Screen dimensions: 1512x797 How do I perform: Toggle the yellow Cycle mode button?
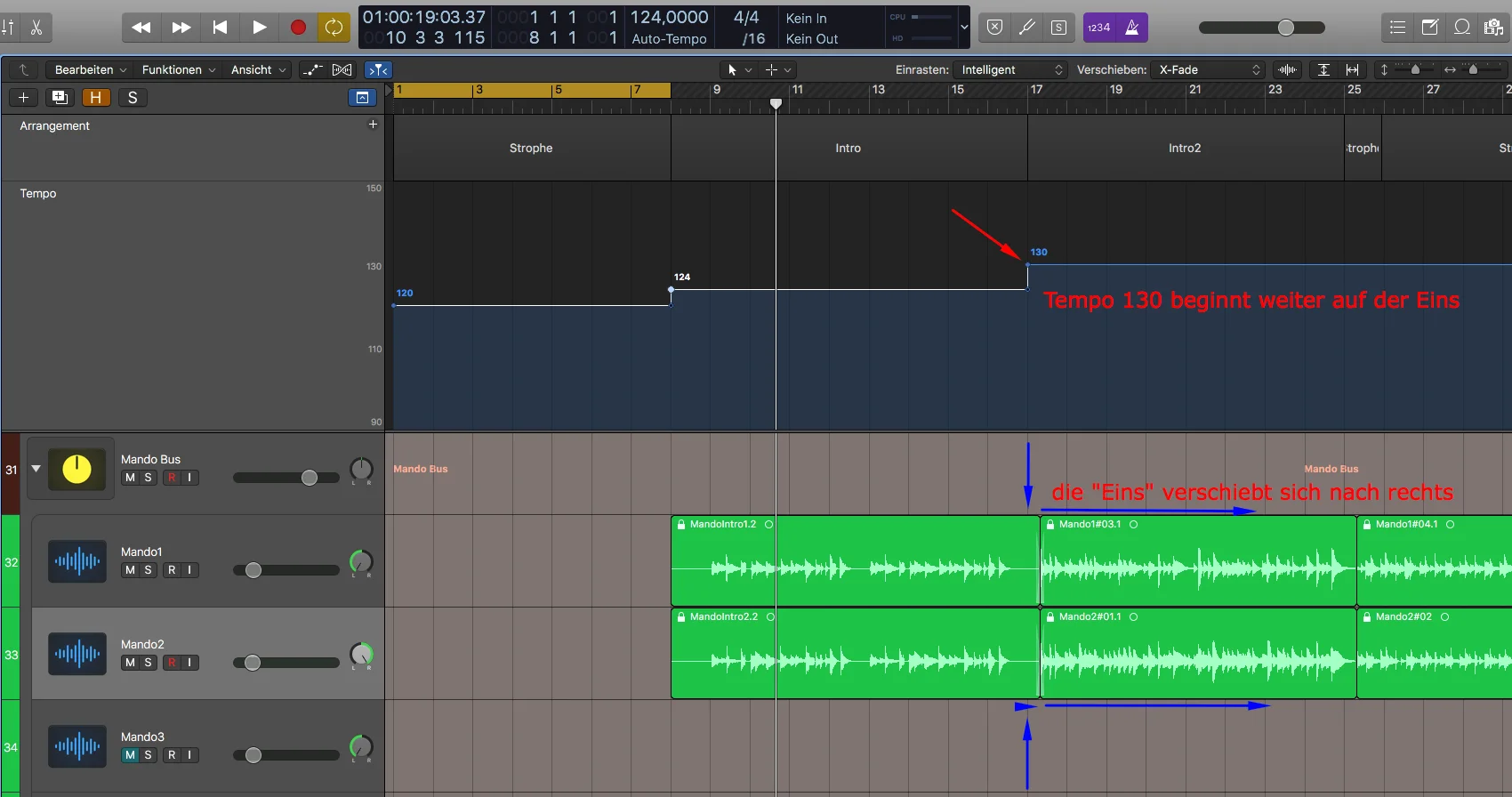point(334,28)
